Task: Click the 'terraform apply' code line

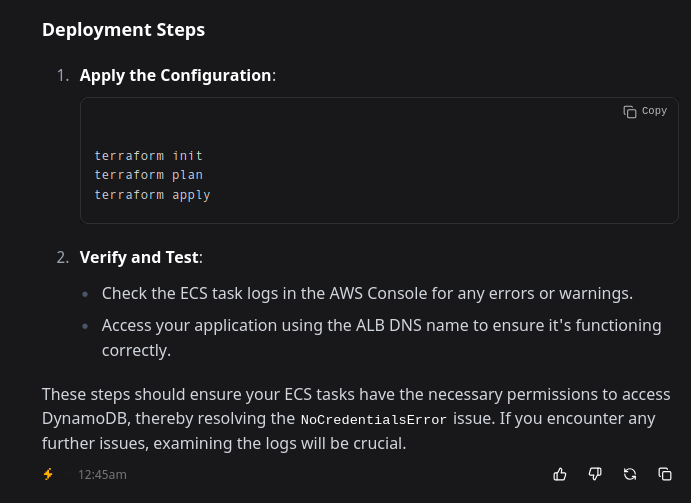Action: tap(152, 194)
